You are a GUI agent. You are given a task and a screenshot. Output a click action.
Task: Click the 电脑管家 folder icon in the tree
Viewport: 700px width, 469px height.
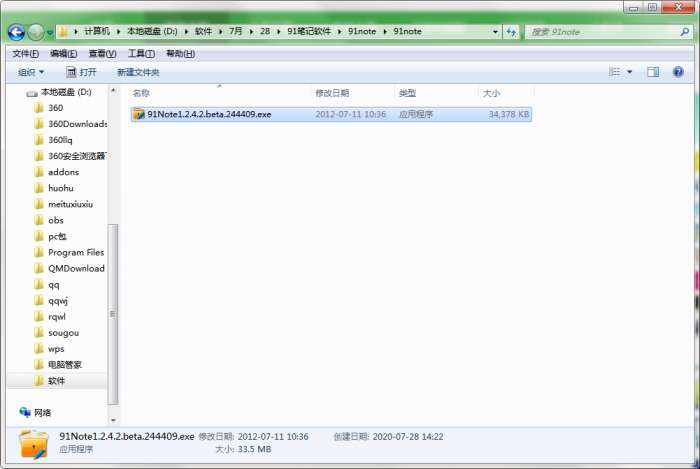pyautogui.click(x=39, y=365)
